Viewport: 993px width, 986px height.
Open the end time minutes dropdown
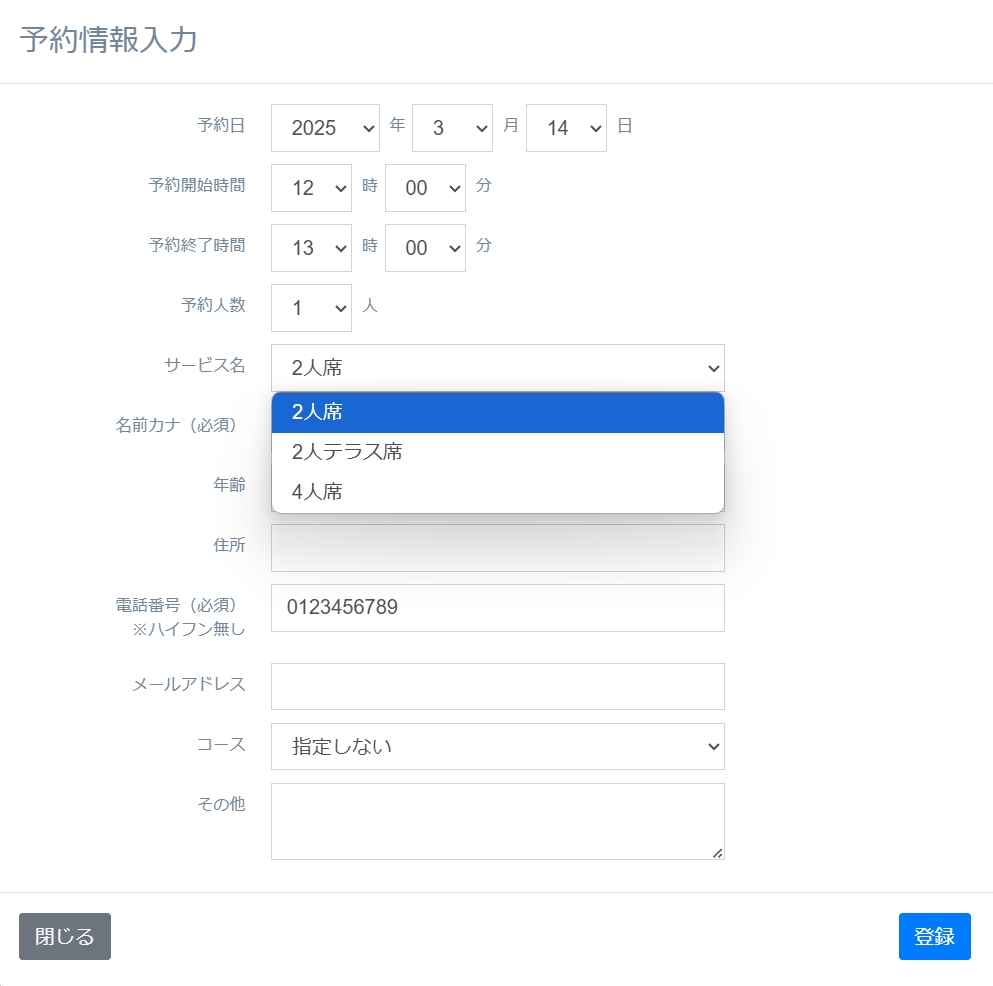425,247
